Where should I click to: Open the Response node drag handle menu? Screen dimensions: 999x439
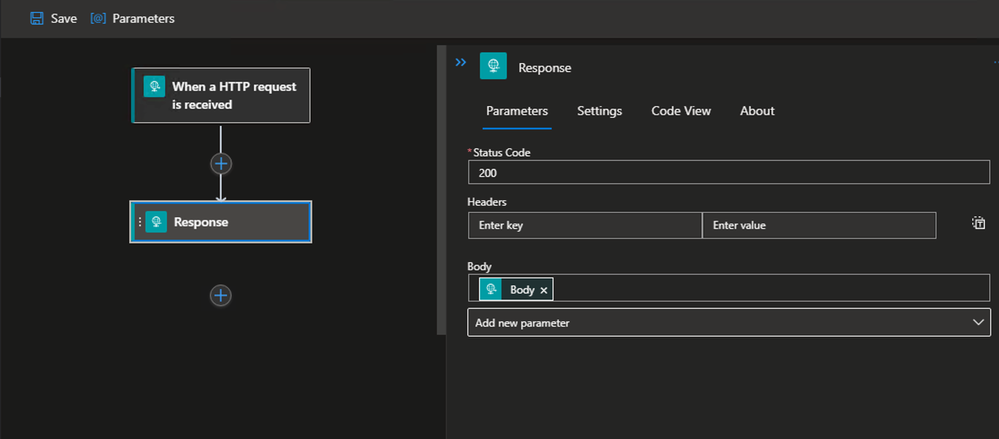point(139,222)
